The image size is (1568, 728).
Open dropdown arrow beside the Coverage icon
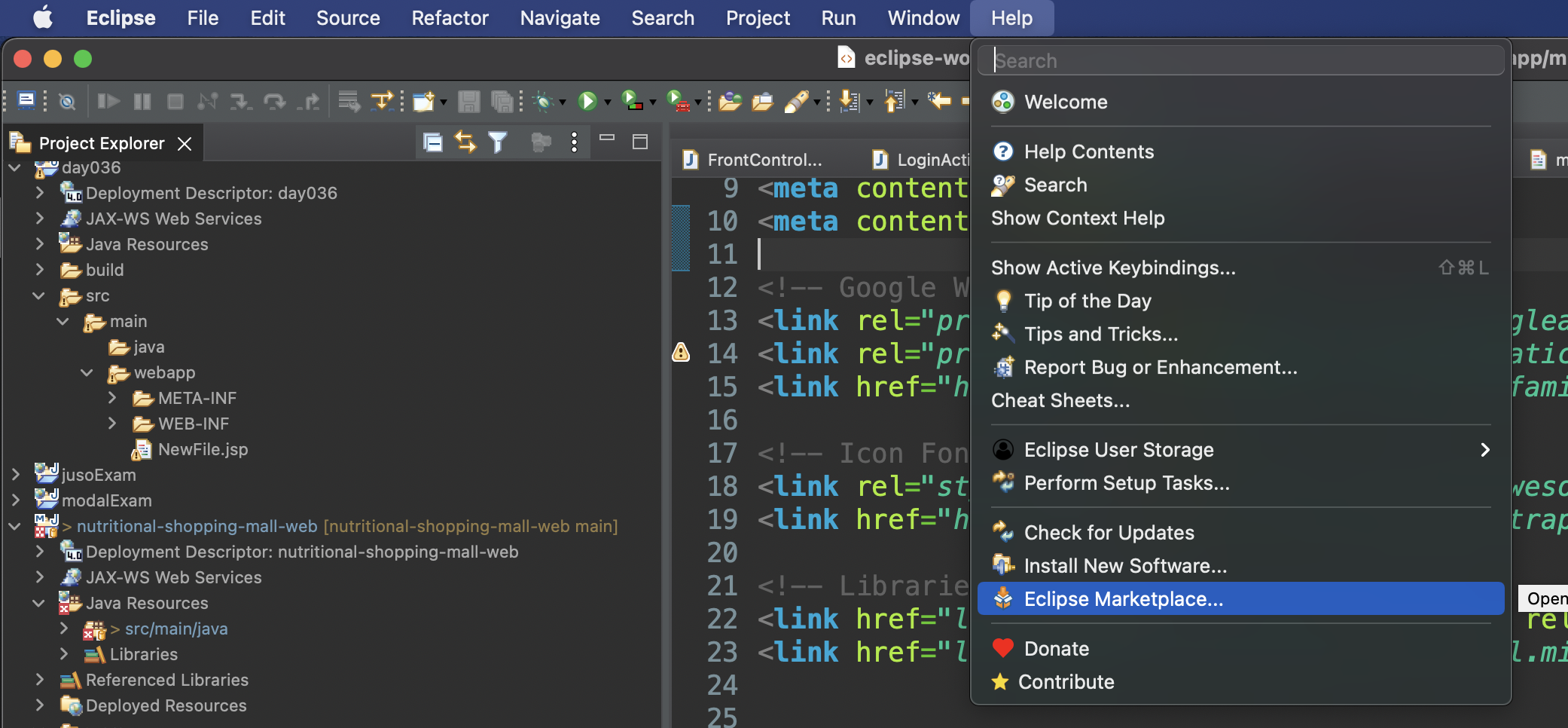coord(652,102)
